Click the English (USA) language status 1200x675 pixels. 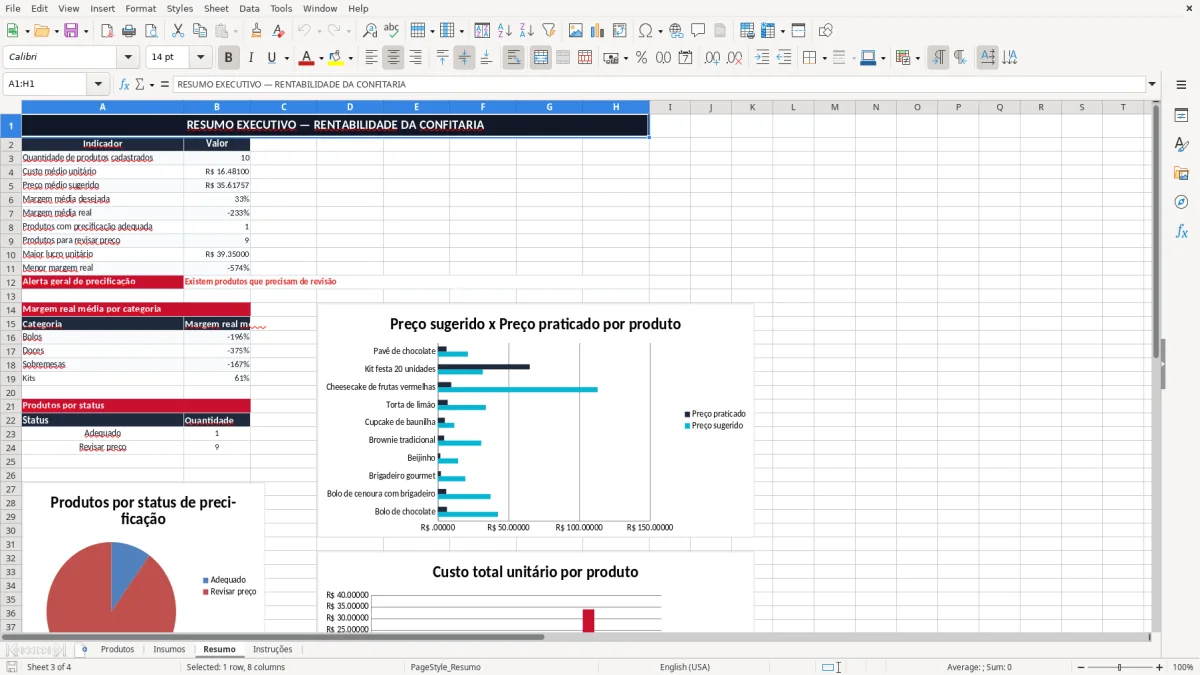[x=685, y=667]
